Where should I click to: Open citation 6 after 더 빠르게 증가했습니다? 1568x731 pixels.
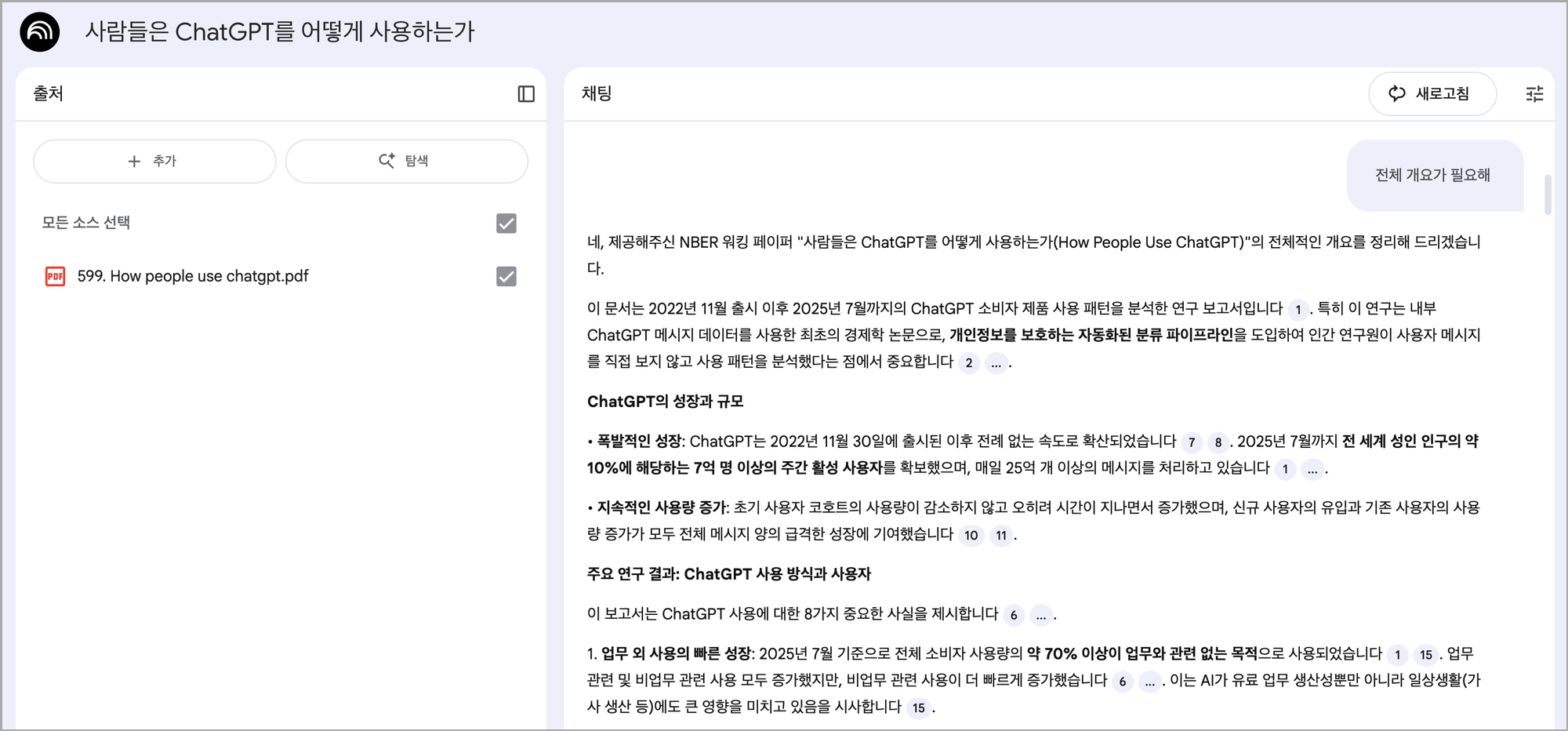[1123, 682]
